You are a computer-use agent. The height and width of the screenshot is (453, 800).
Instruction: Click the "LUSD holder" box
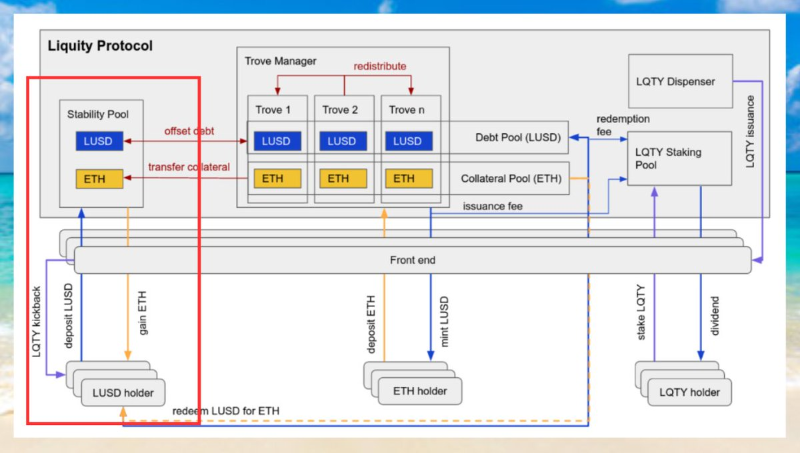tap(123, 393)
